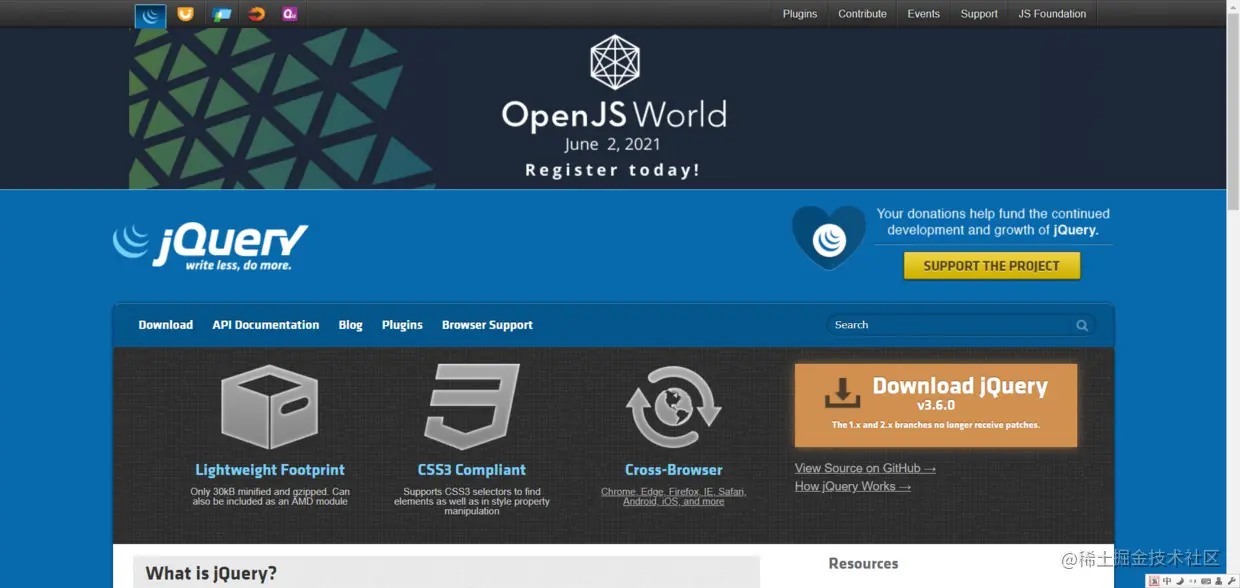Click the Chrome, Edge, Firefox browser list link
Image resolution: width=1240 pixels, height=588 pixels.
point(674,496)
